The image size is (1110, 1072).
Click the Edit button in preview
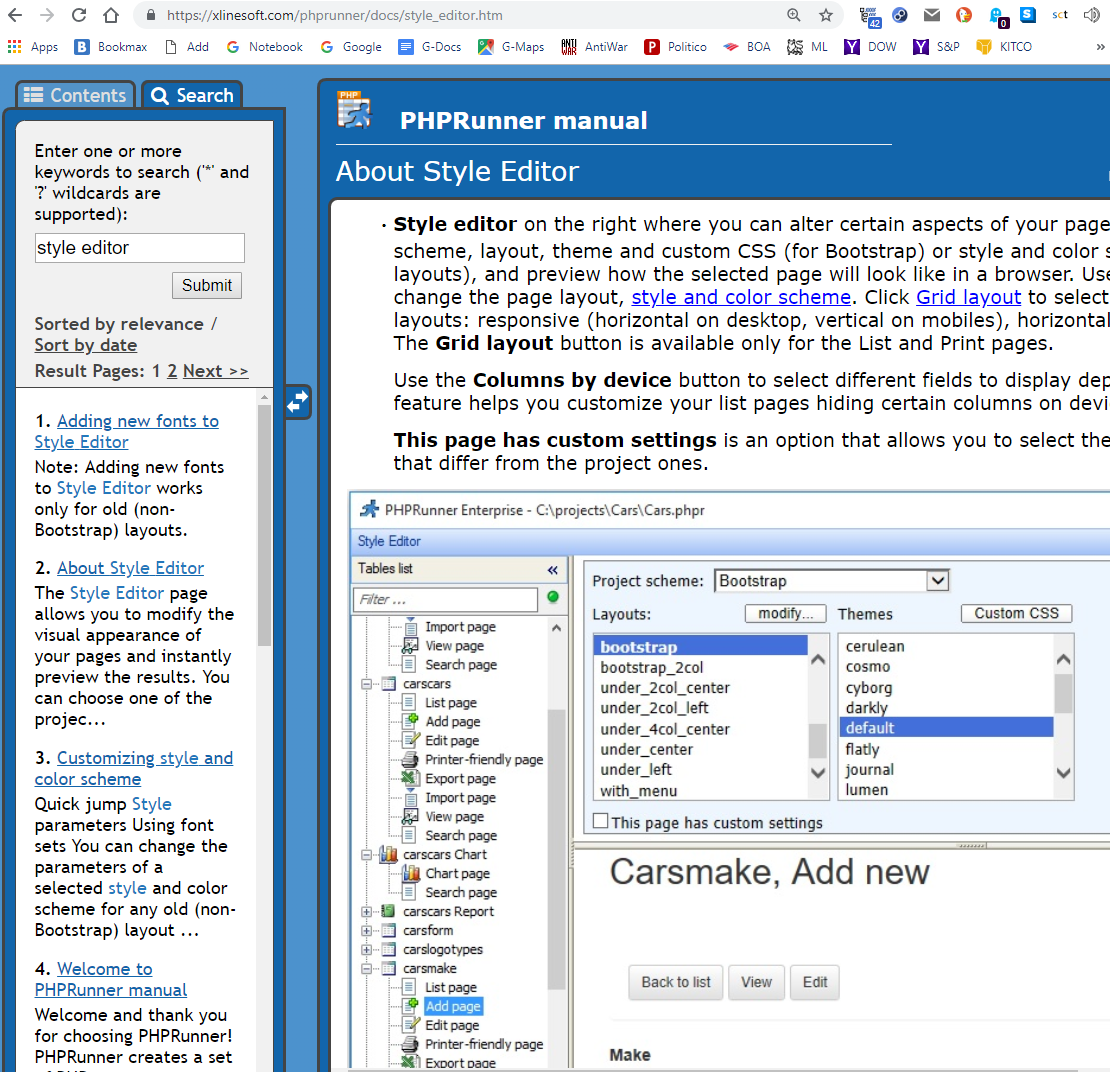(815, 982)
